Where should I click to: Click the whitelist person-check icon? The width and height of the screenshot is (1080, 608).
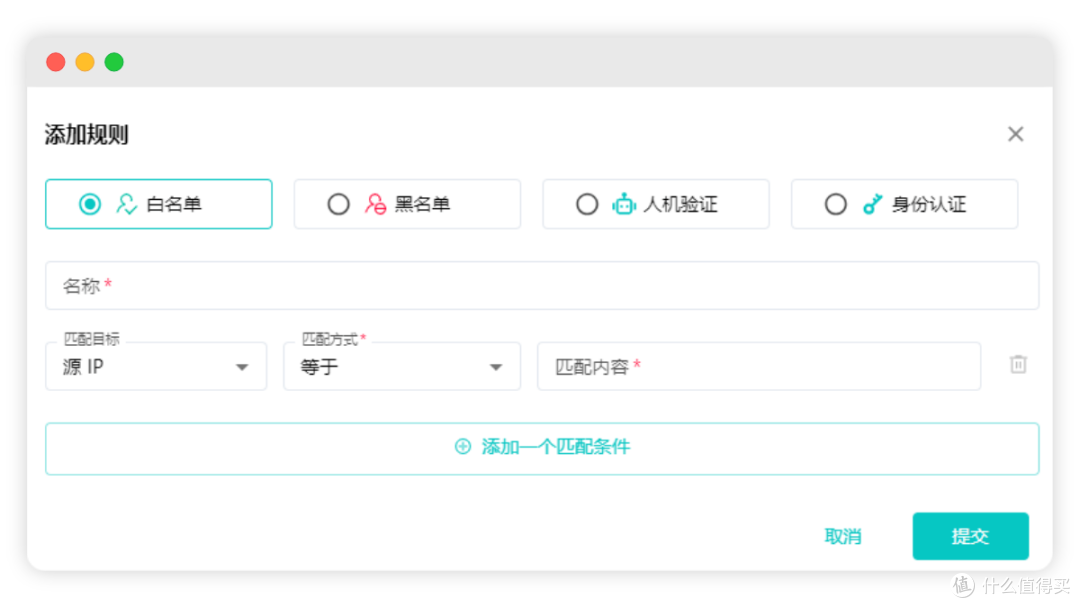tap(126, 204)
